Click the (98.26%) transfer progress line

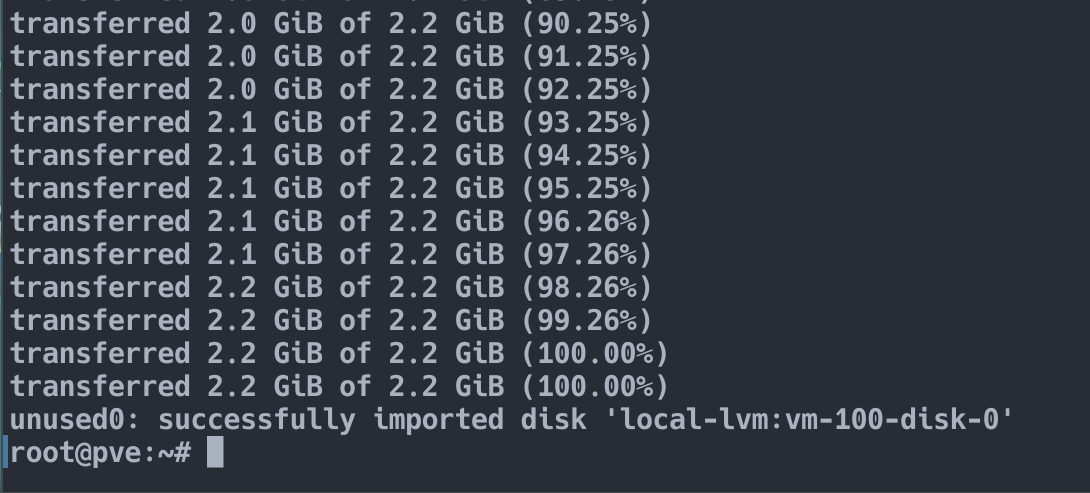[330, 287]
